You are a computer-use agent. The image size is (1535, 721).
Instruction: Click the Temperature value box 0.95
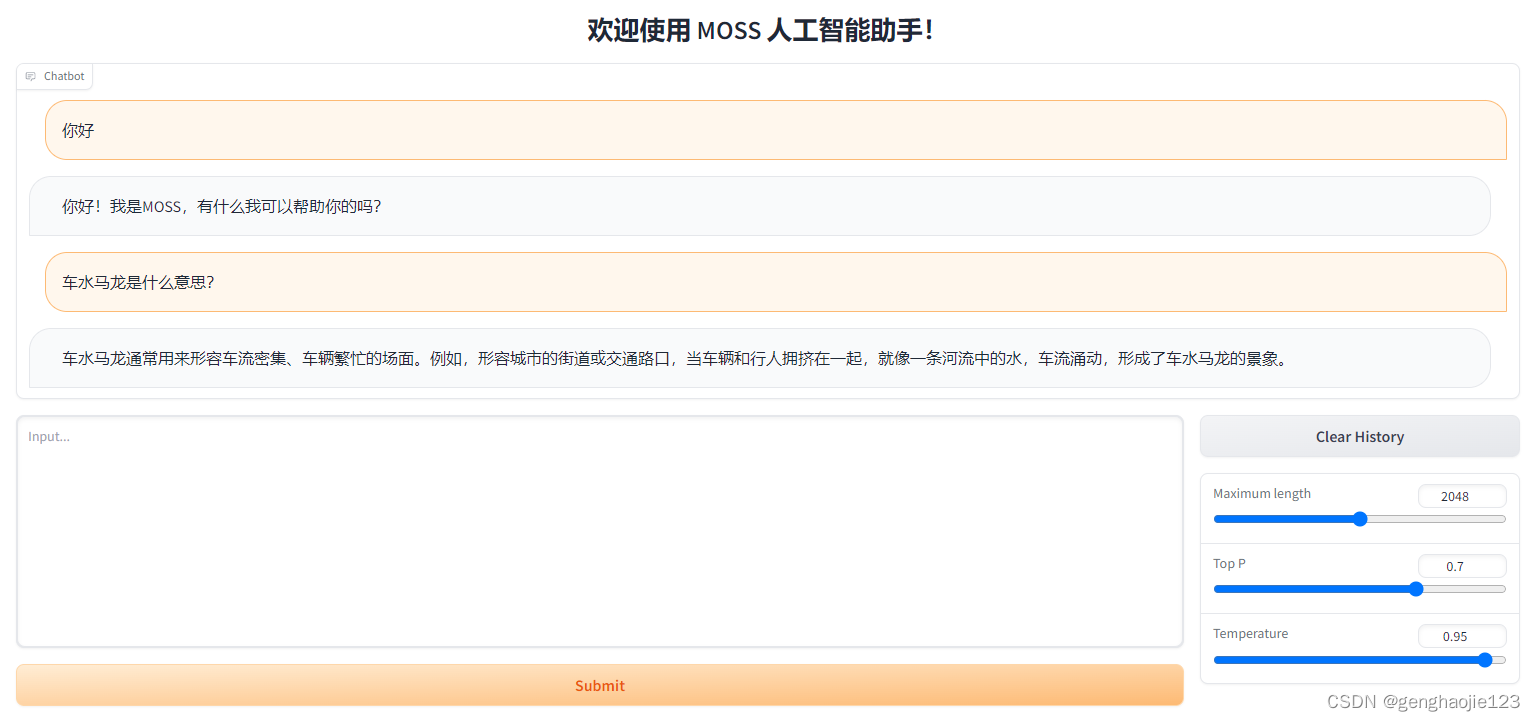1462,636
